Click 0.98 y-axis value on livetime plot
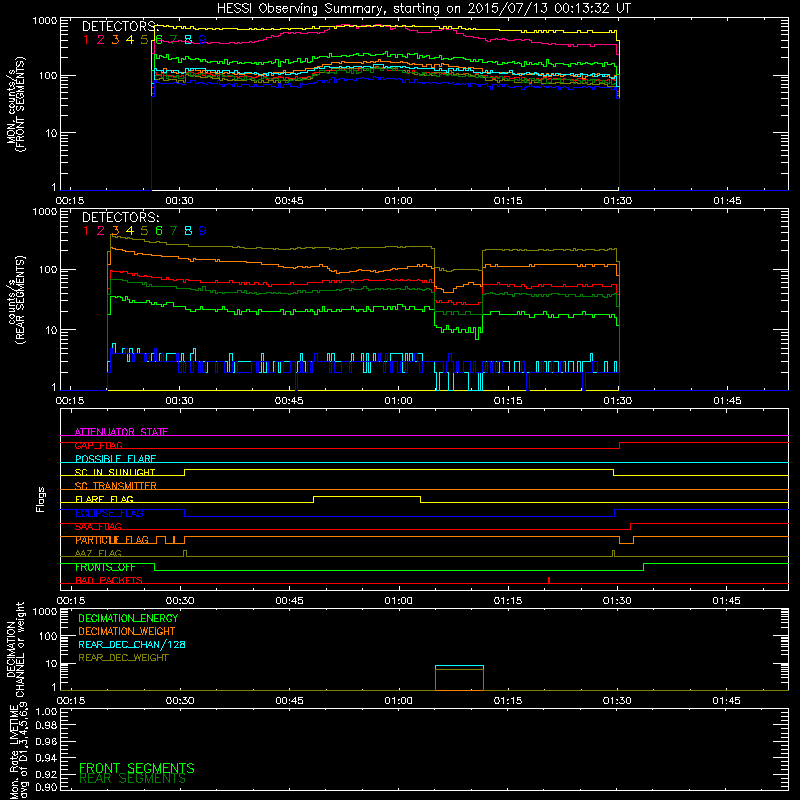The width and height of the screenshot is (800, 800). click(46, 725)
